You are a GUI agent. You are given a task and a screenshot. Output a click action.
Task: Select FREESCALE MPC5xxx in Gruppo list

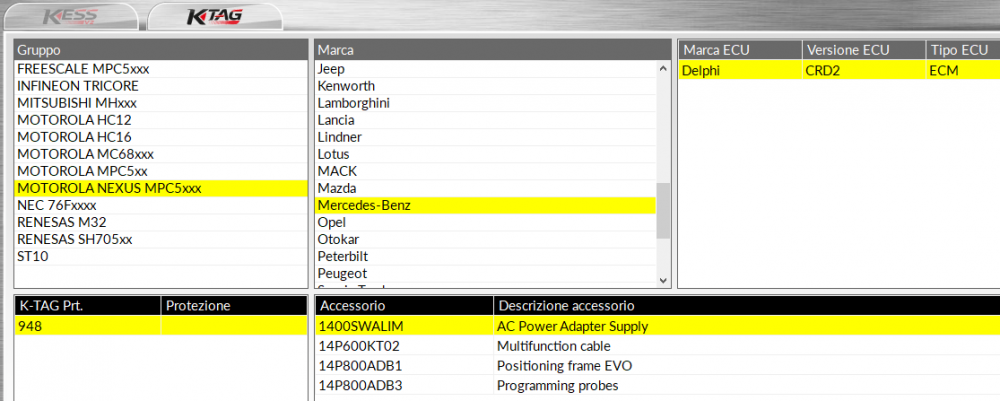pyautogui.click(x=83, y=69)
